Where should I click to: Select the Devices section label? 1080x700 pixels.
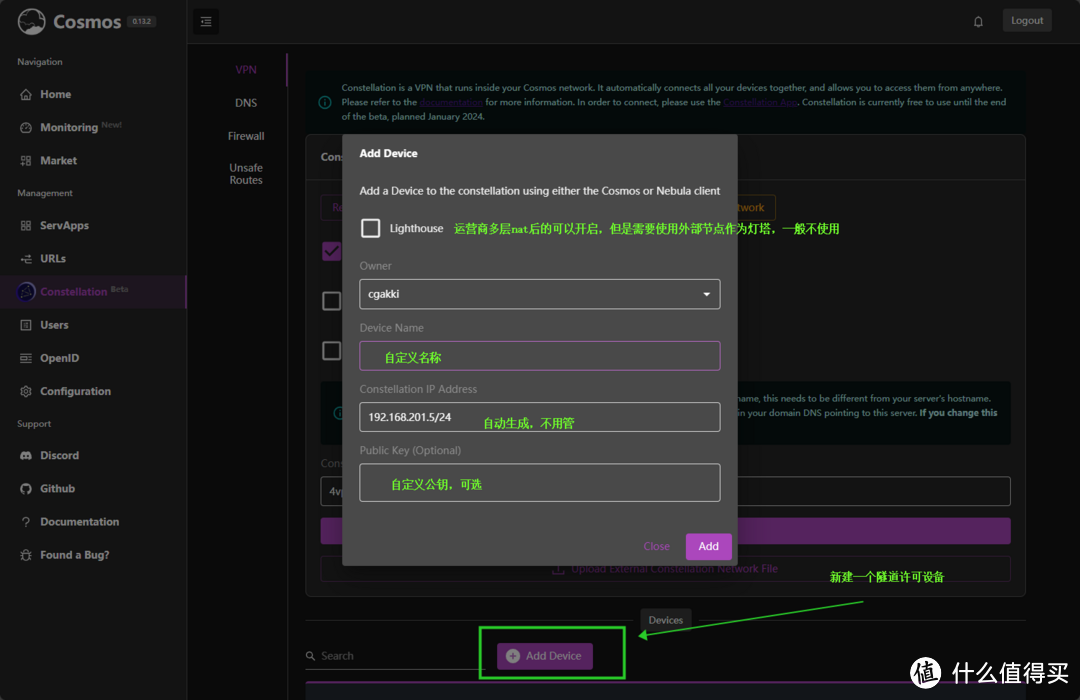coord(665,620)
